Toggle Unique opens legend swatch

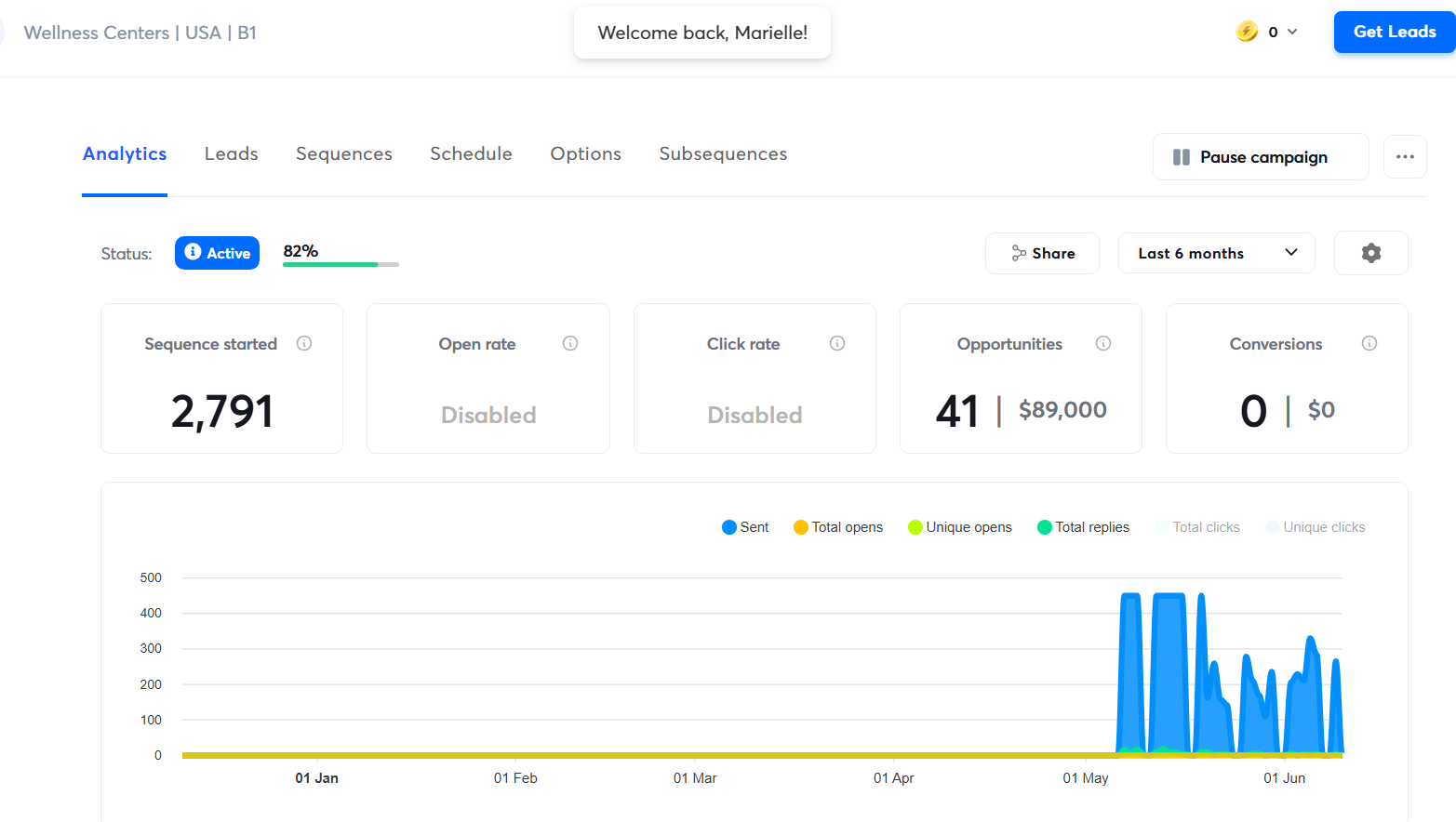click(x=915, y=527)
